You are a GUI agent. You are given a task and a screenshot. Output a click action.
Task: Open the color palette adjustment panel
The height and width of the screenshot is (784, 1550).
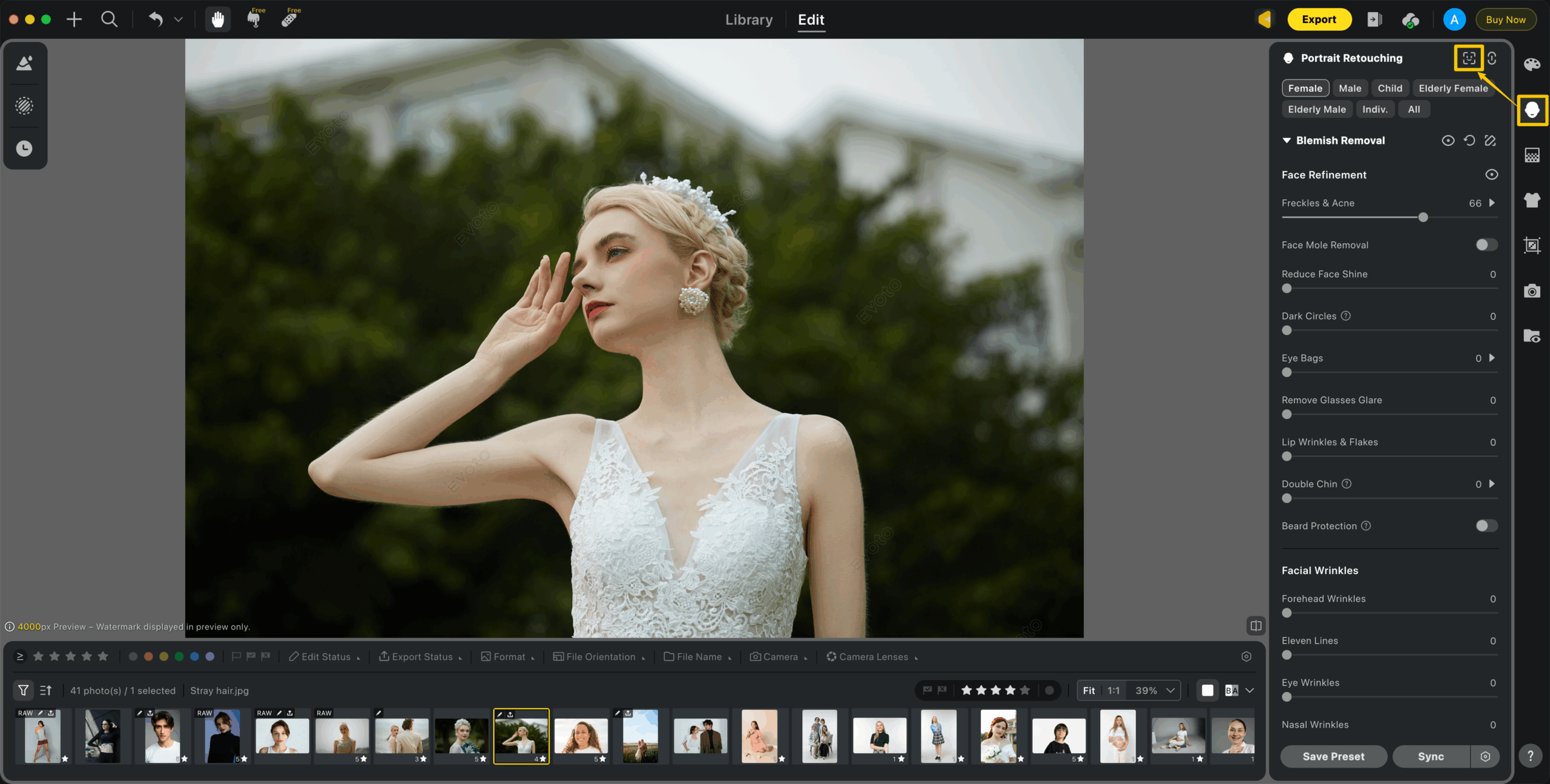(x=1532, y=65)
